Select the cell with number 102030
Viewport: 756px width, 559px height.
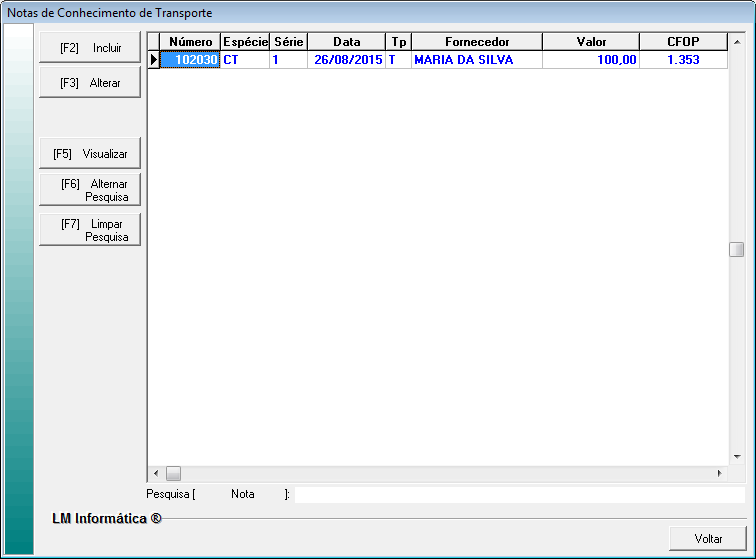pyautogui.click(x=190, y=60)
